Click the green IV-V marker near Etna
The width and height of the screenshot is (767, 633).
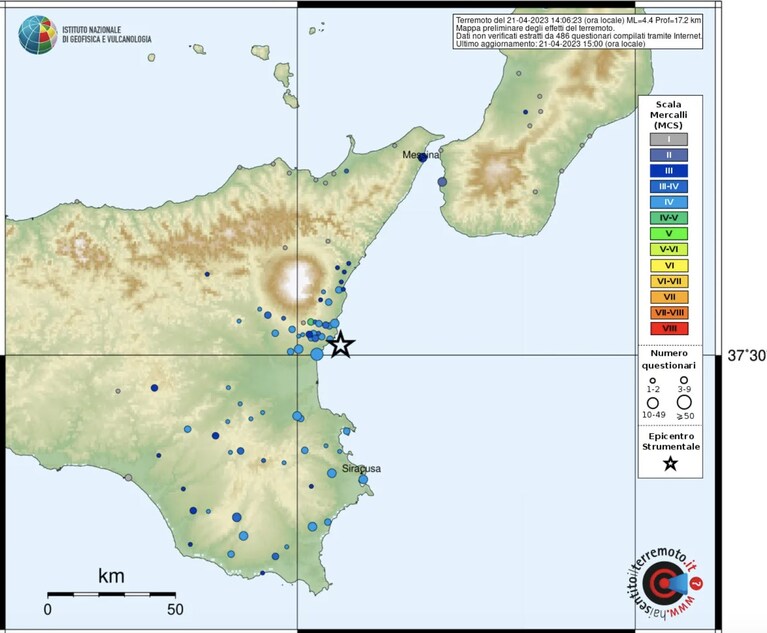311,321
